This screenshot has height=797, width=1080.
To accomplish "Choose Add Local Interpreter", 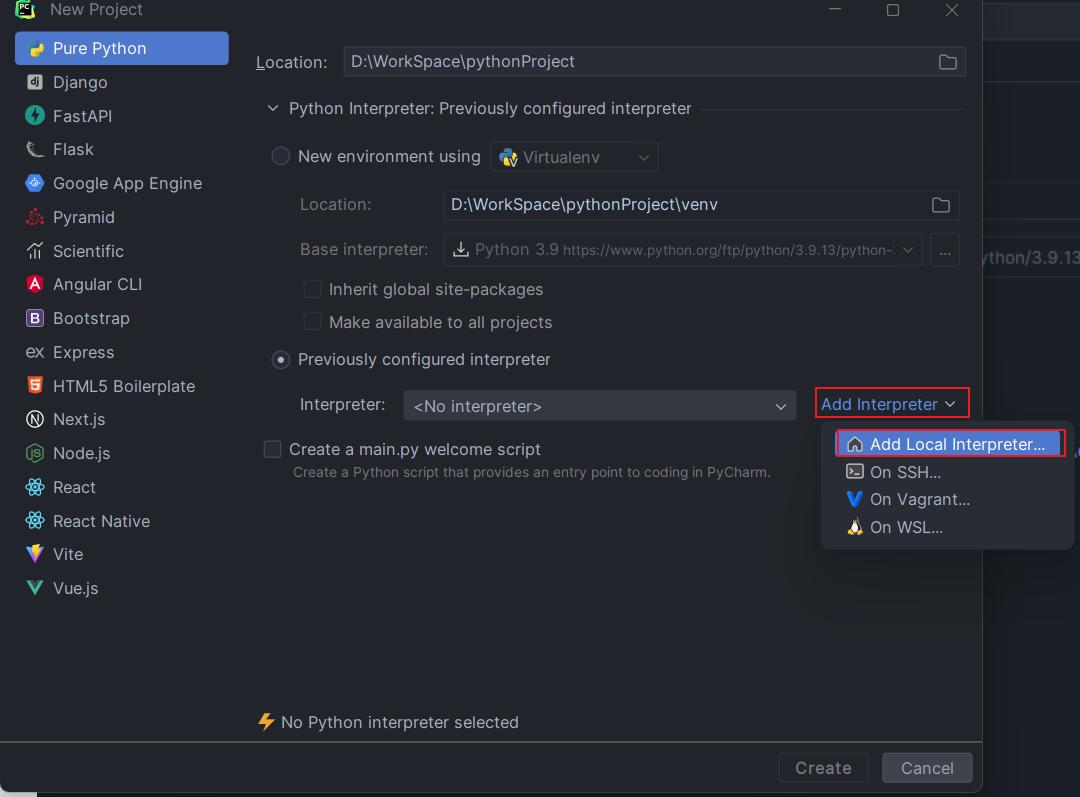I will [949, 444].
